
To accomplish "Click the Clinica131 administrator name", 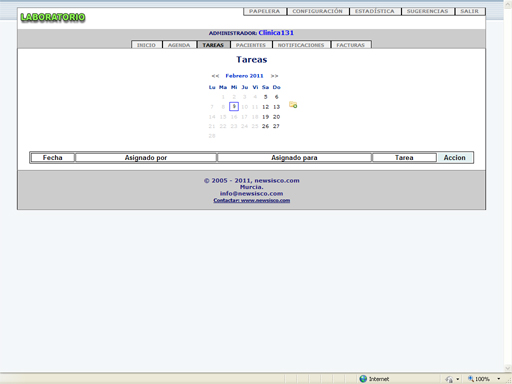I will [276, 33].
